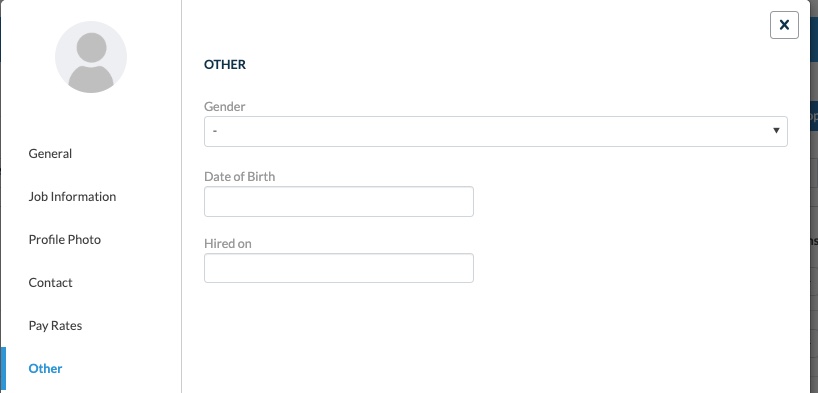Focus the Date of Birth field
Screen dimensions: 818x393
click(x=339, y=201)
